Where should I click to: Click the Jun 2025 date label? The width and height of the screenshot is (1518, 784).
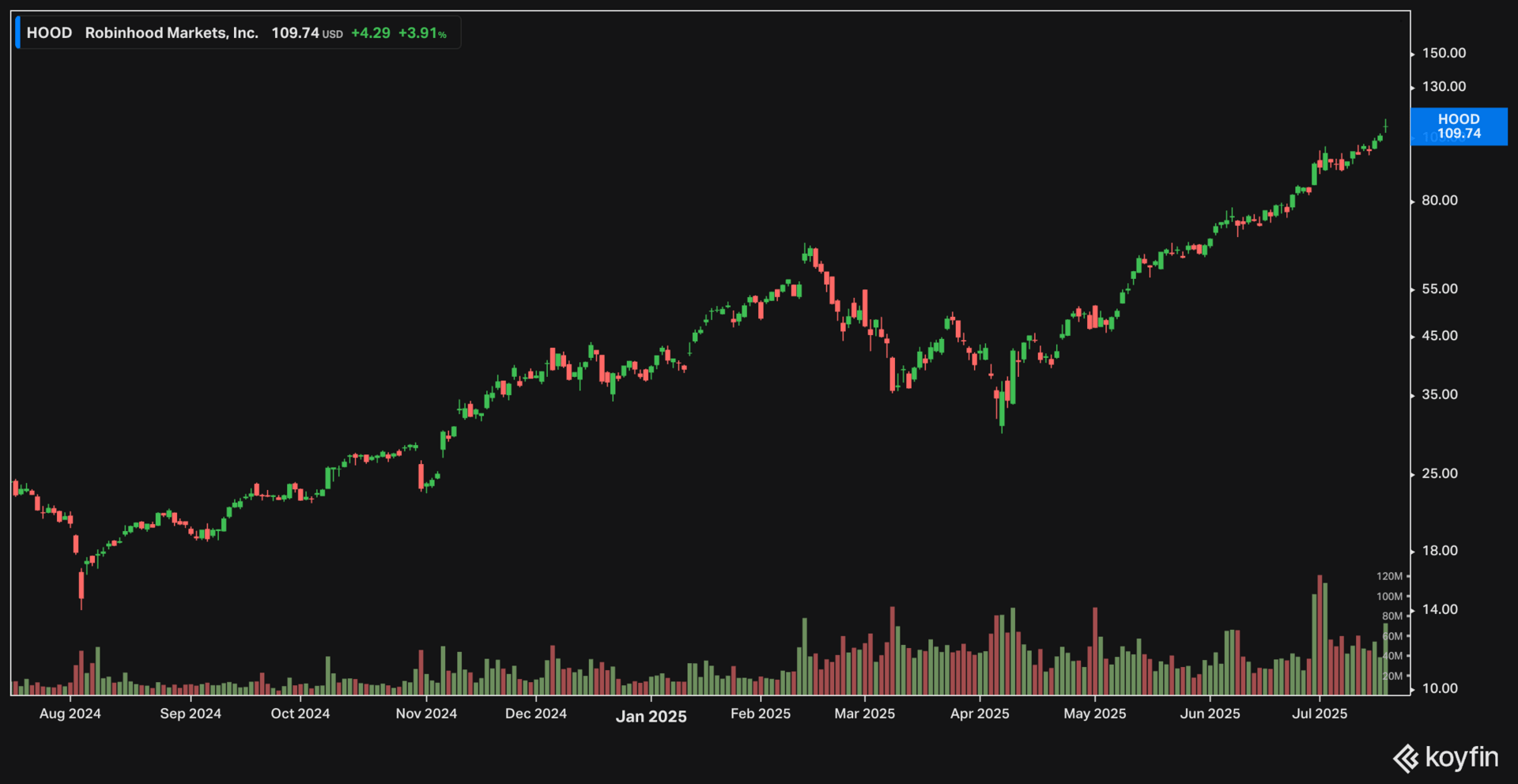pyautogui.click(x=1210, y=714)
